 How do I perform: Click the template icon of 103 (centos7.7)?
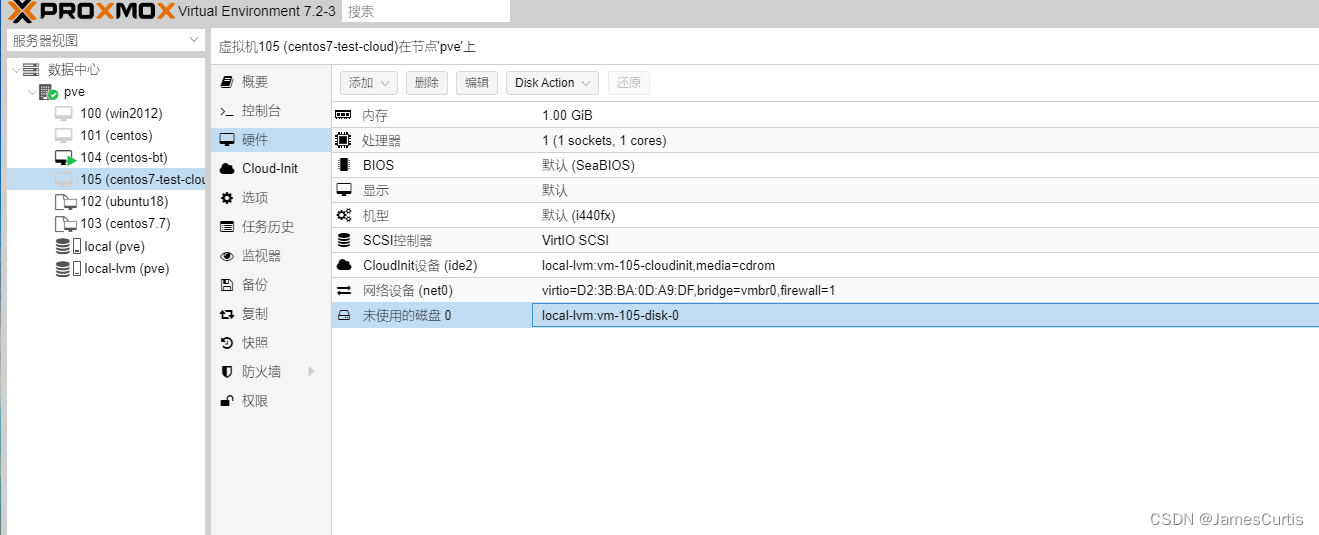pos(65,223)
